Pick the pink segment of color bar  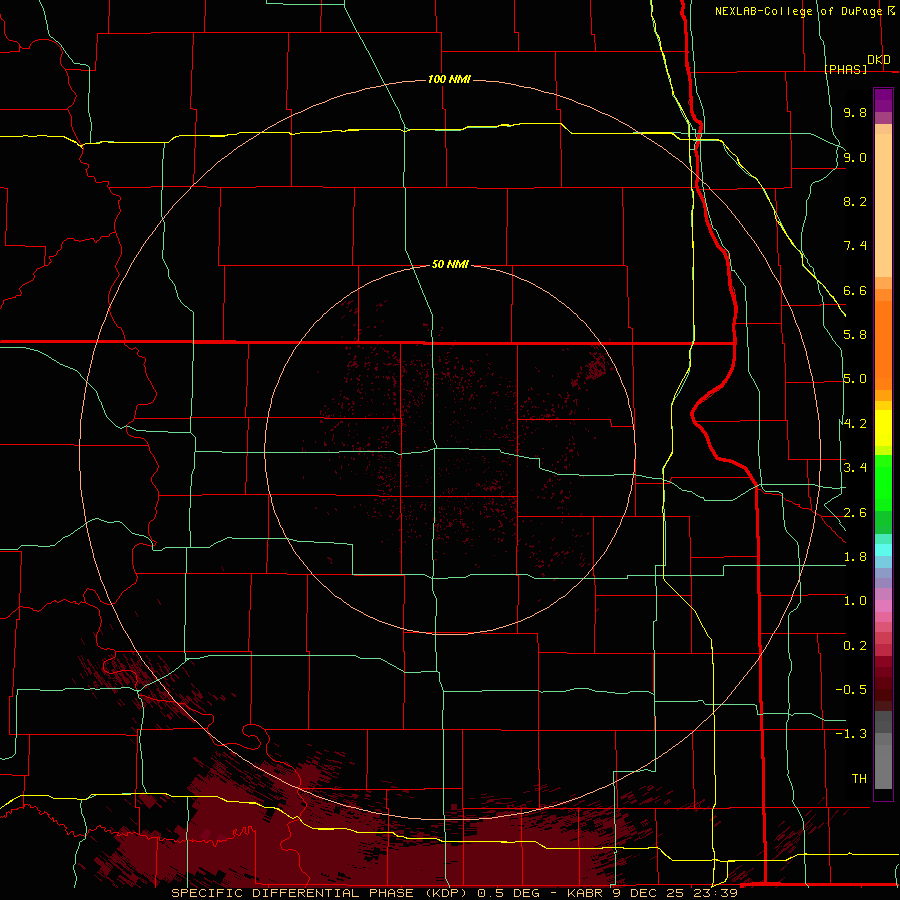883,606
